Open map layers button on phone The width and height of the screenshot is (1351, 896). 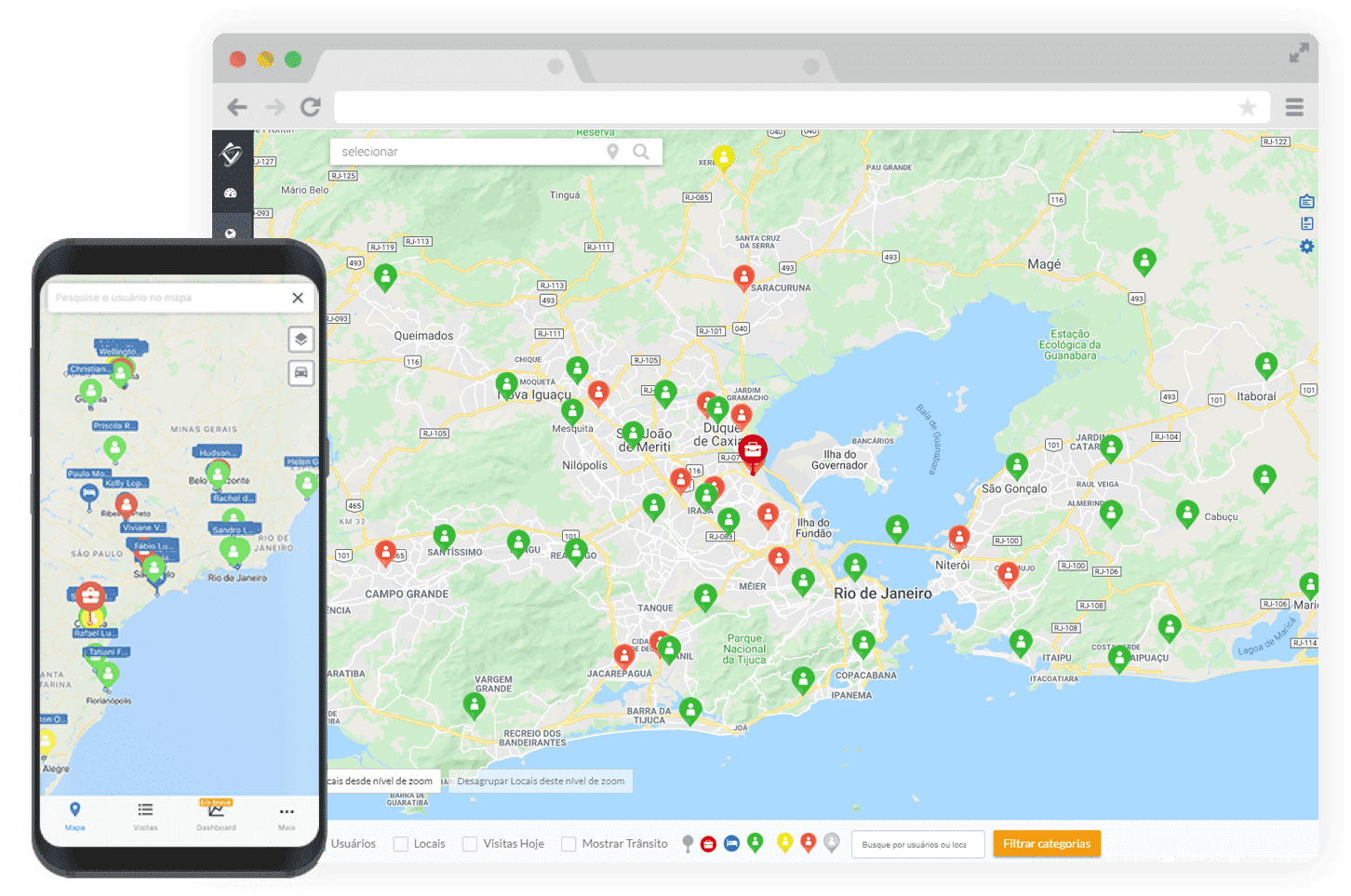(301, 340)
